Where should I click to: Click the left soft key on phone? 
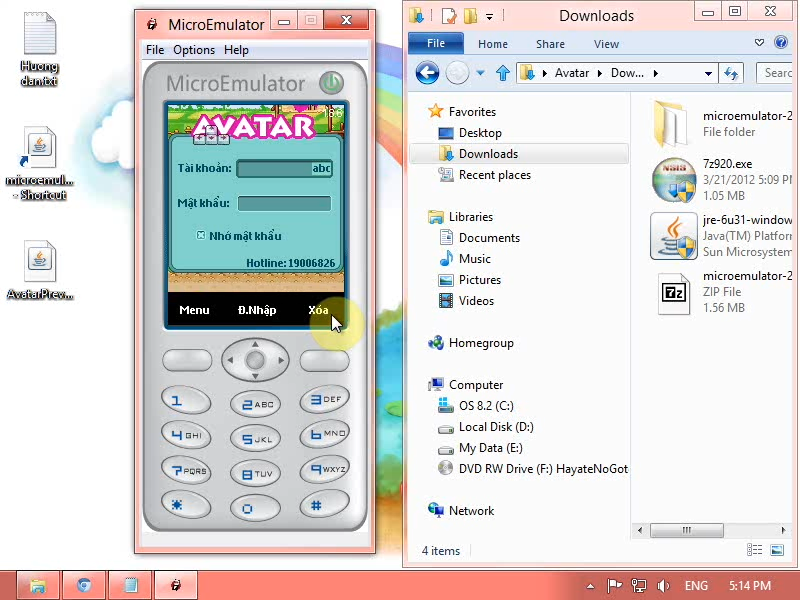pyautogui.click(x=187, y=360)
